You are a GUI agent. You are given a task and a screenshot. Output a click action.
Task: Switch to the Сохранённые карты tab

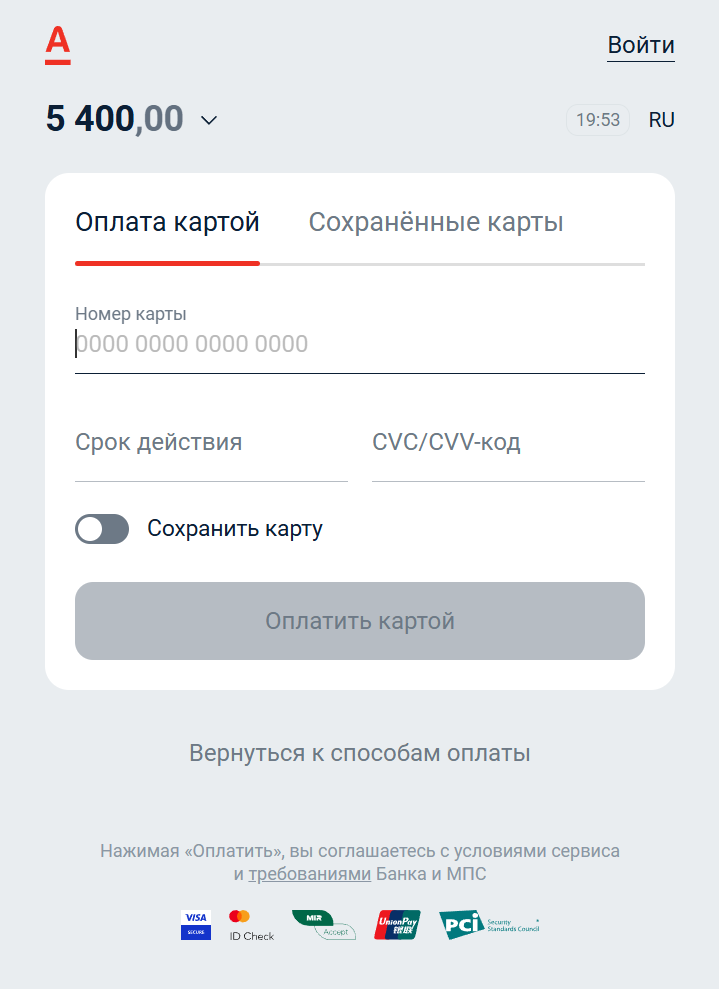pos(436,222)
